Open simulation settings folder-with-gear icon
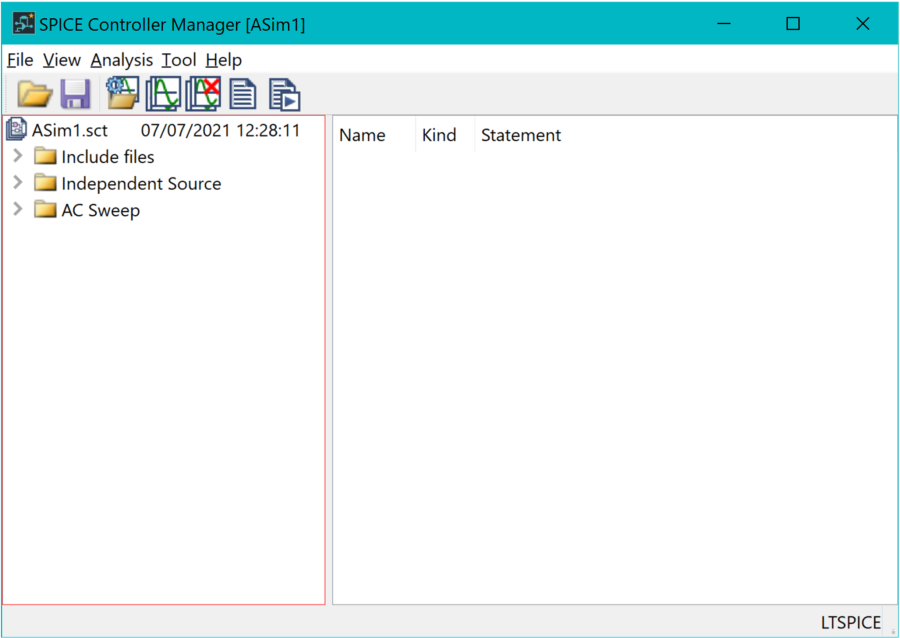This screenshot has width=900, height=638. pyautogui.click(x=123, y=93)
